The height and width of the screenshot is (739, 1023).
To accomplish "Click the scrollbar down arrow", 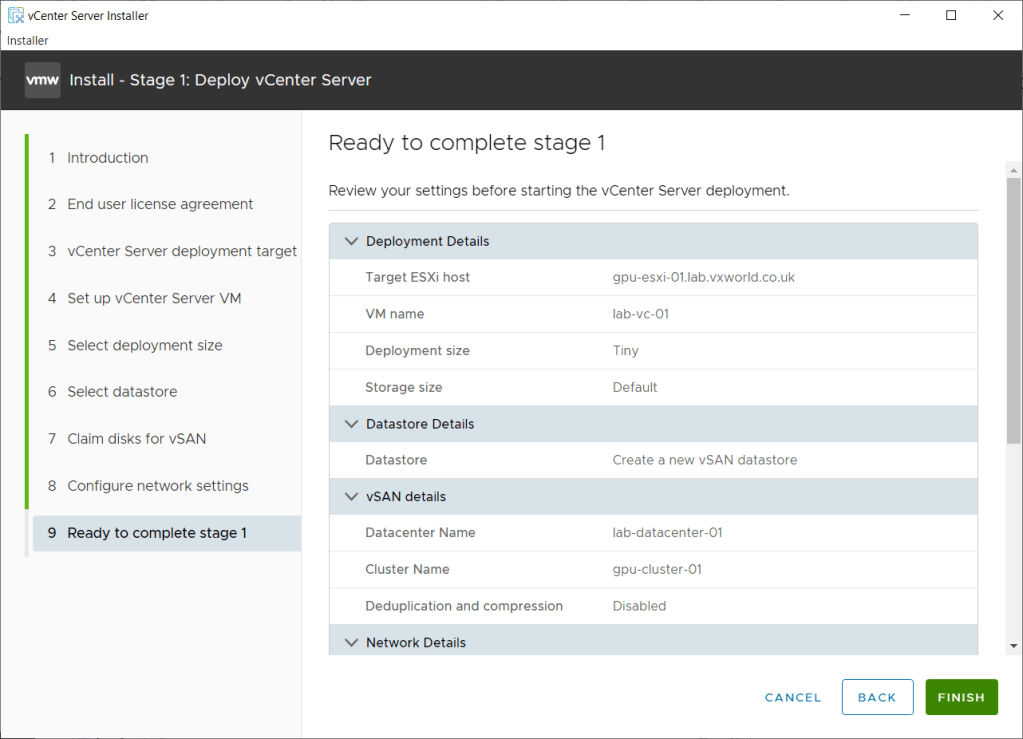I will pyautogui.click(x=1014, y=647).
